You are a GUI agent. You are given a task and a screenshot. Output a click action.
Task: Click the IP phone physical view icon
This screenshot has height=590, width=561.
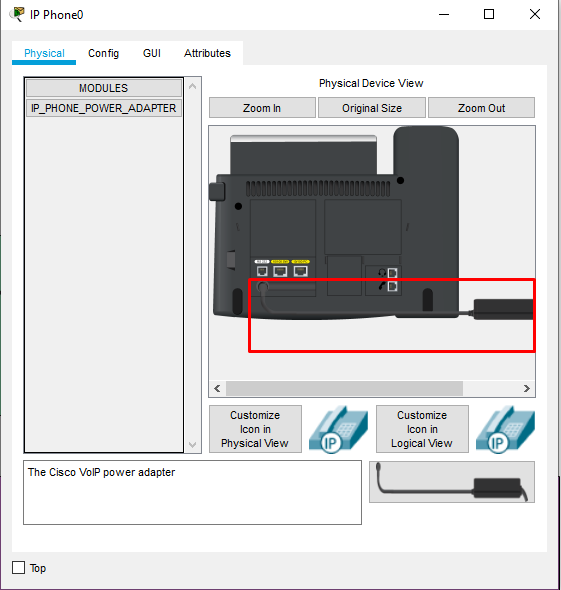[338, 429]
